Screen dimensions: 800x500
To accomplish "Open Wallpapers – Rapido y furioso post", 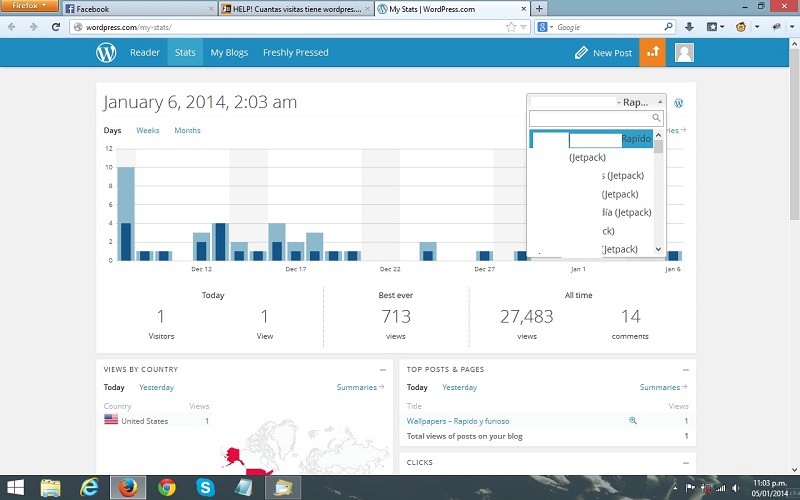I will tap(458, 421).
